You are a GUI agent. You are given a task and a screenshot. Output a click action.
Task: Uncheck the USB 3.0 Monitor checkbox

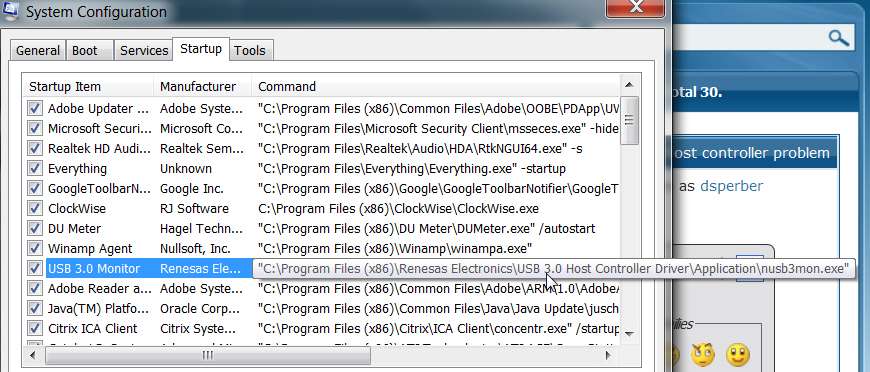point(34,268)
